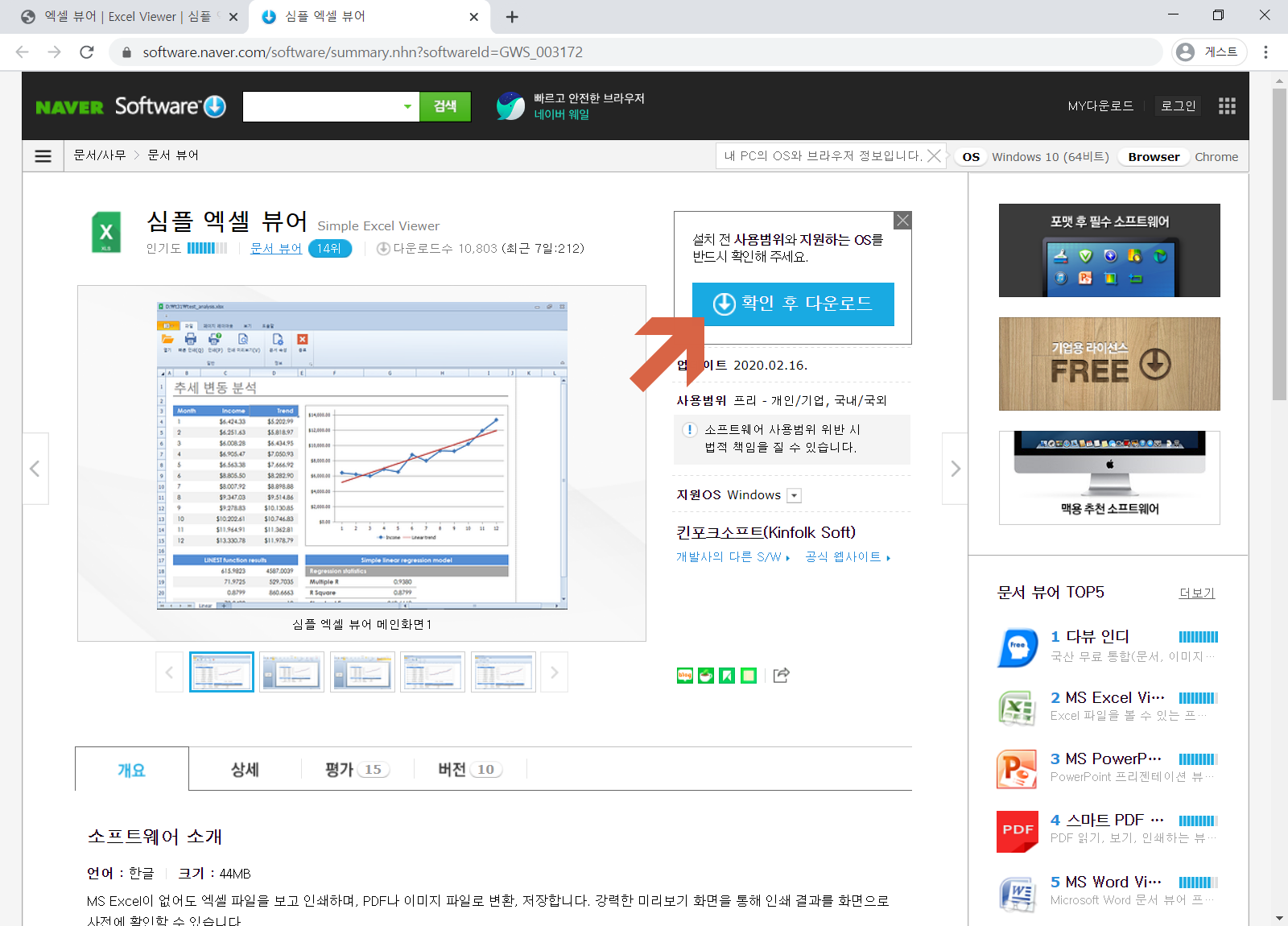Click the Chrome address bar
Image resolution: width=1288 pixels, height=926 pixels.
636,52
